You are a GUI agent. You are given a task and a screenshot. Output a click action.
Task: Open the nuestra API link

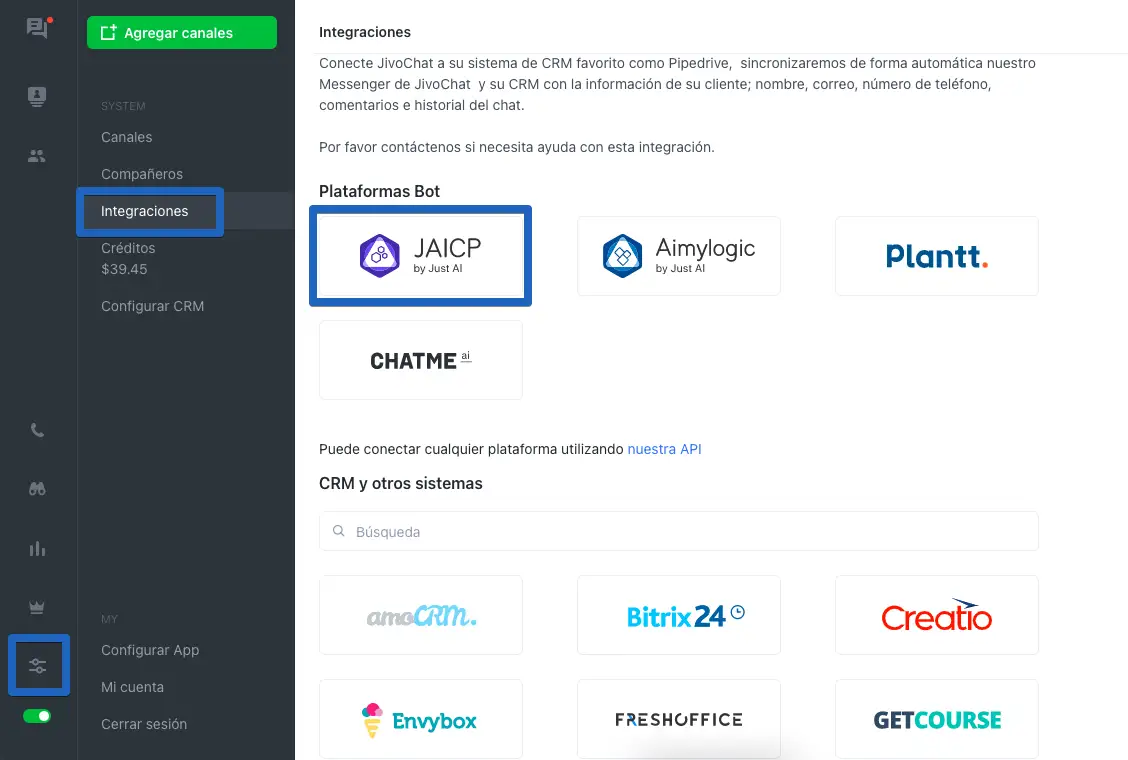pos(664,449)
